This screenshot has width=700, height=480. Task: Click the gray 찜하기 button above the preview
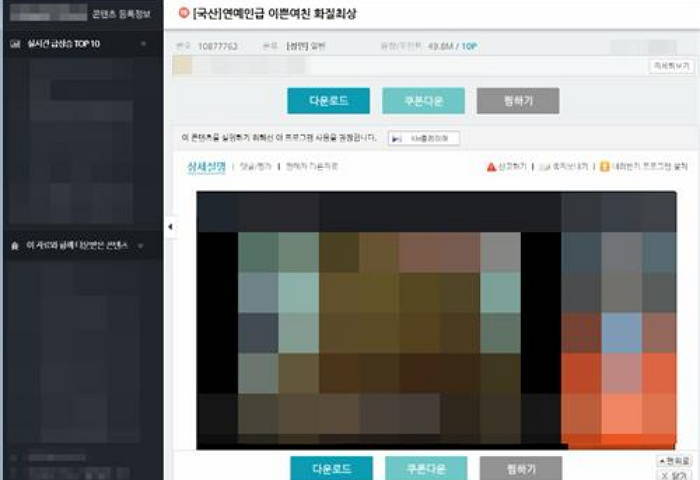518,101
